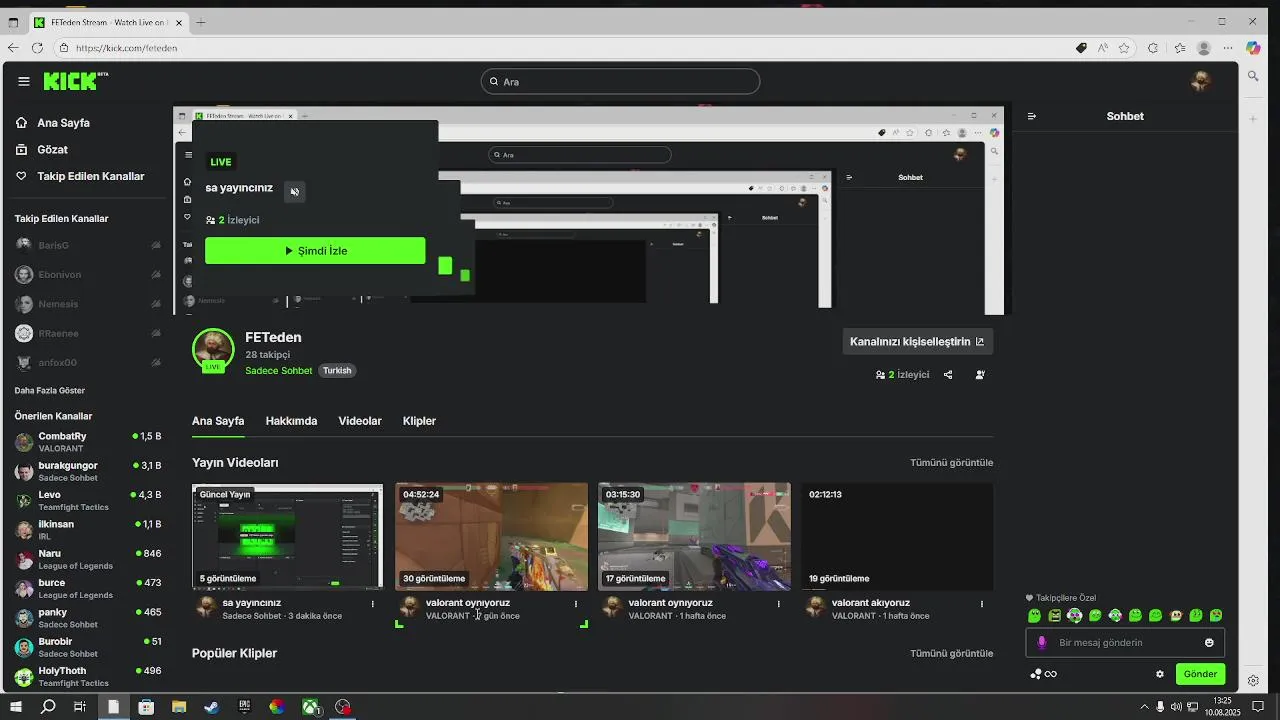This screenshot has width=1280, height=720.
Task: Add page to favorites star icon
Action: [1124, 48]
